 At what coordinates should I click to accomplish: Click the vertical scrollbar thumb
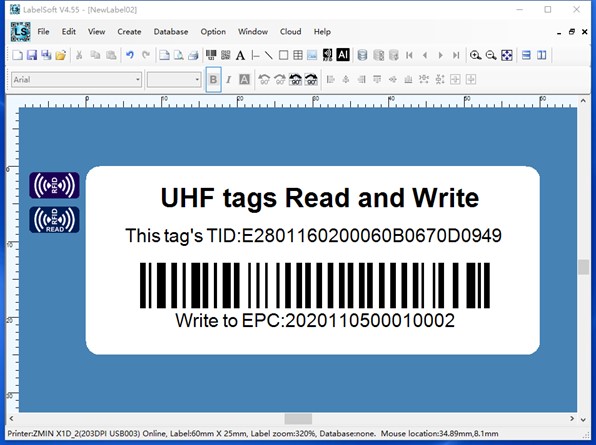[583, 267]
